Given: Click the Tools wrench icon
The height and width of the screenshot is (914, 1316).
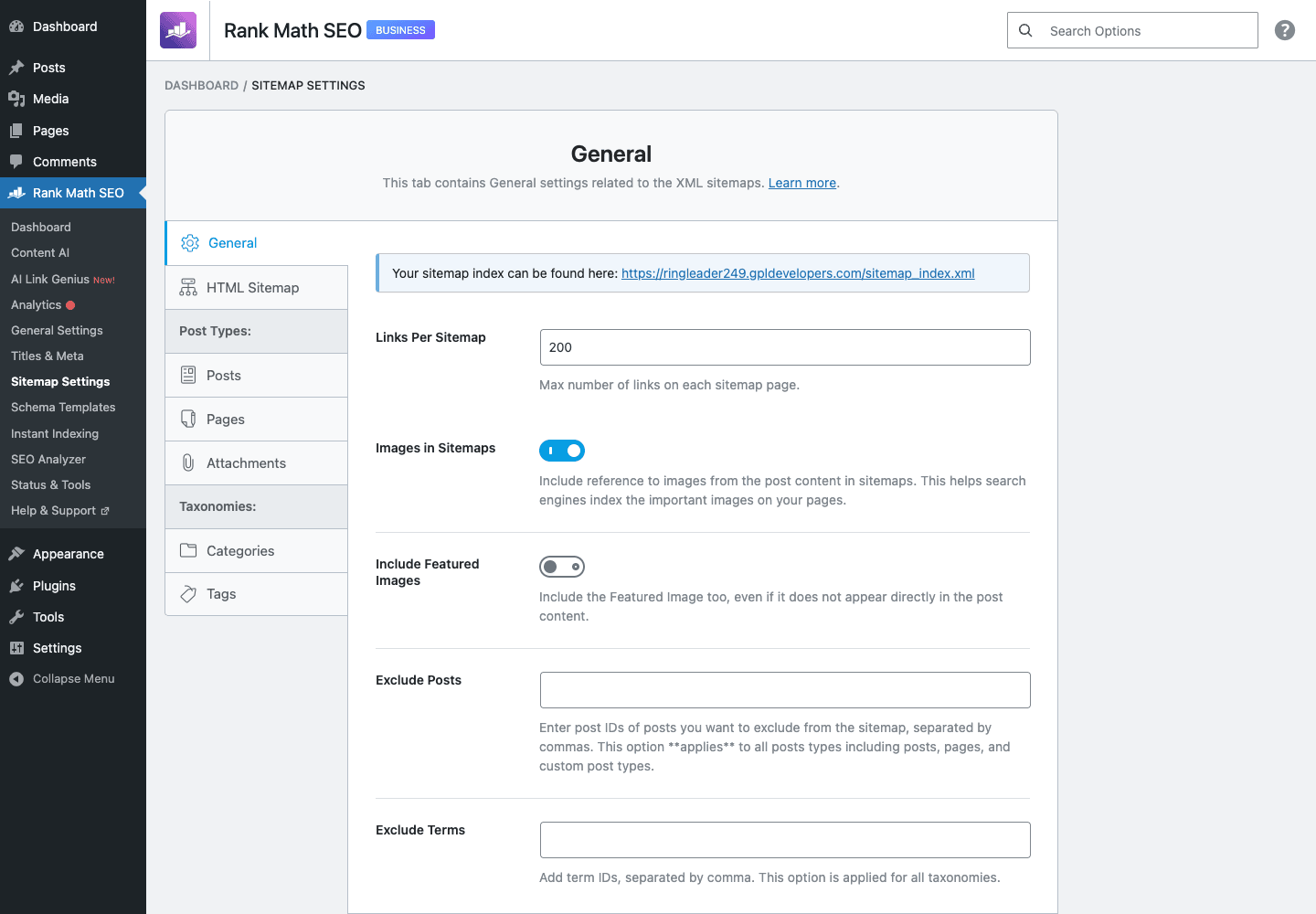Looking at the screenshot, I should (16, 617).
